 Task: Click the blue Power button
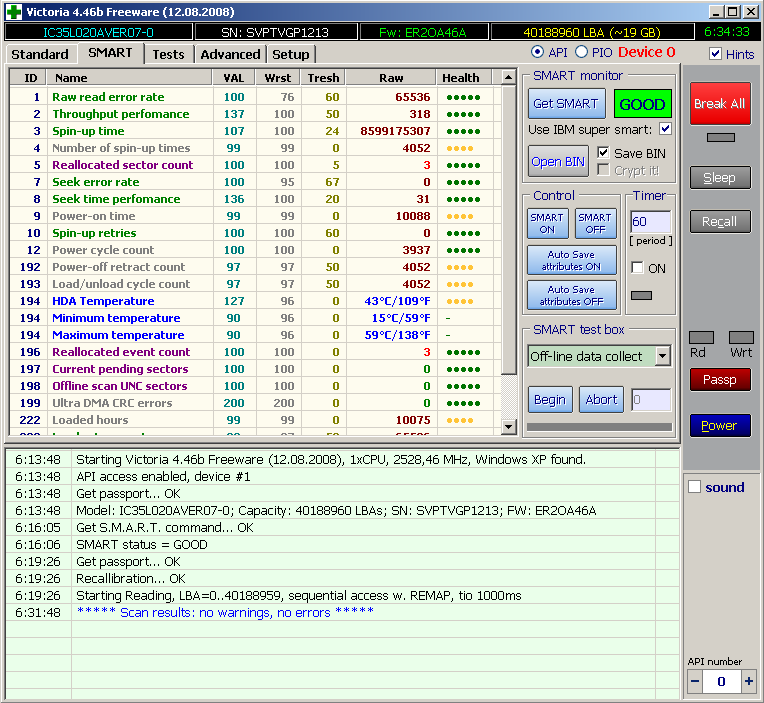pos(720,425)
